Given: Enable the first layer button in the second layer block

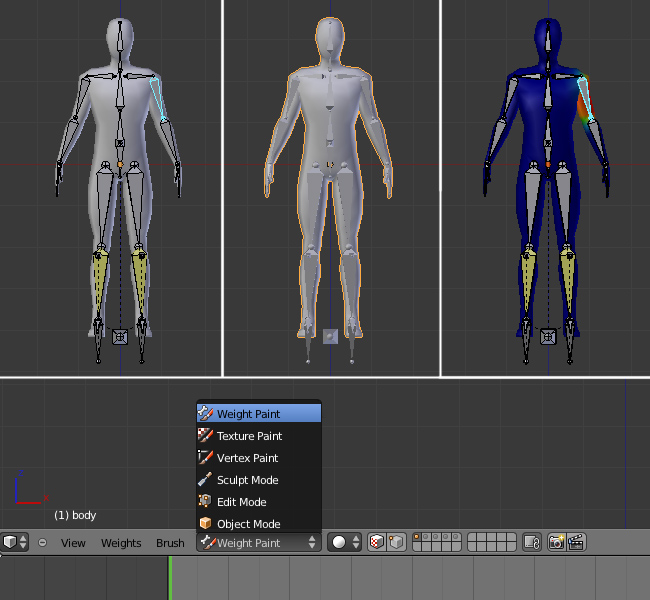Looking at the screenshot, I should click(x=472, y=537).
